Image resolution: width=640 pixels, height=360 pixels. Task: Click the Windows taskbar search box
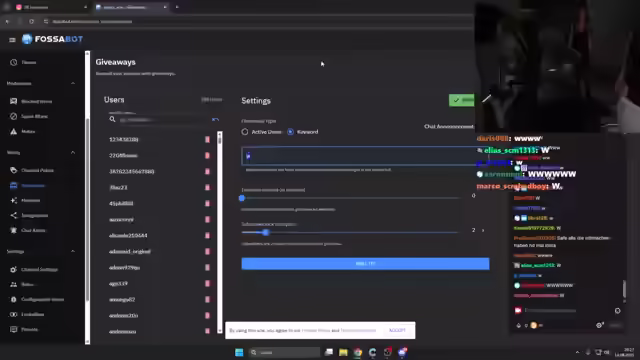point(284,352)
